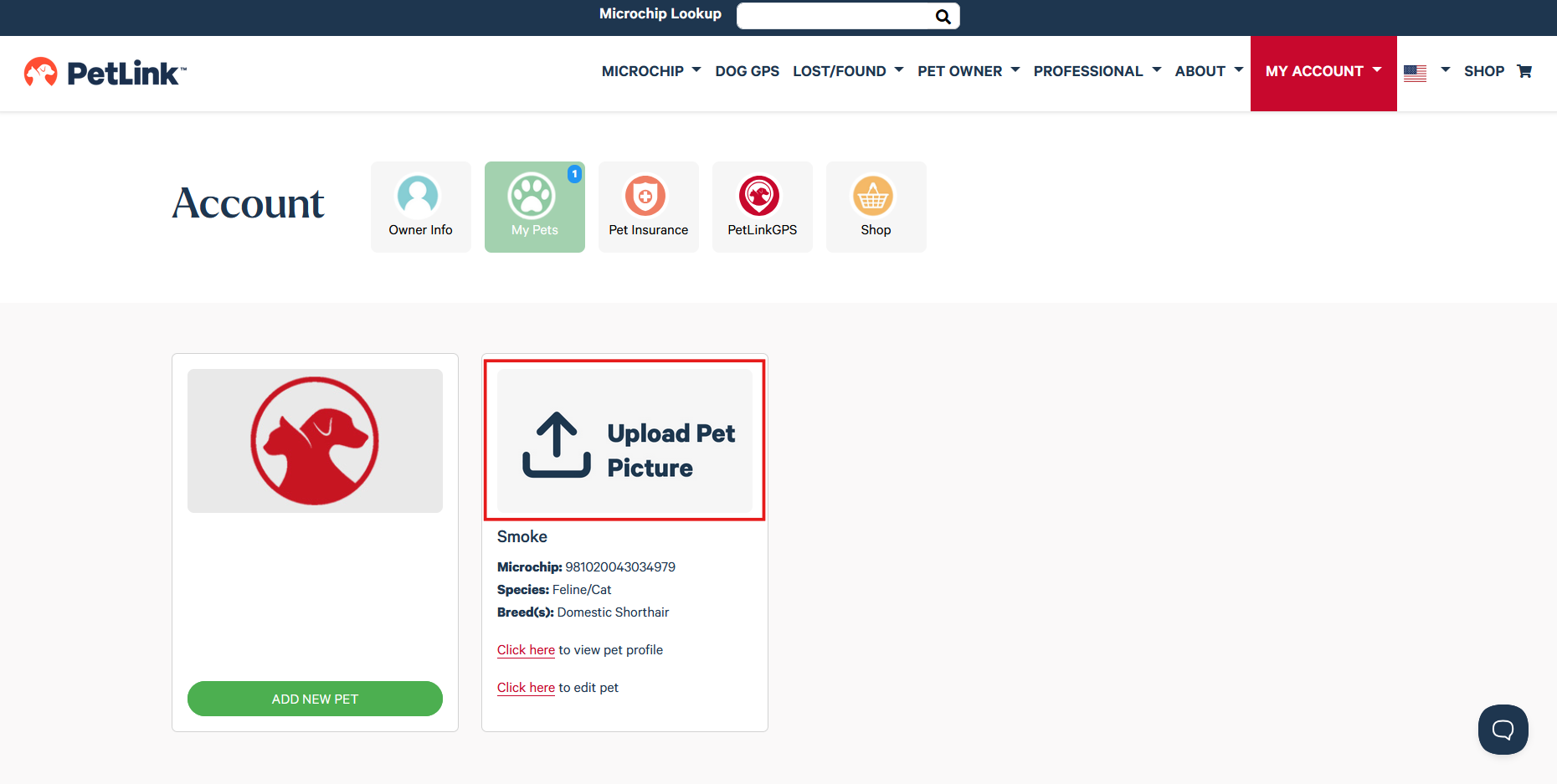Expand the PROFESSIONAL dropdown menu
This screenshot has width=1557, height=784.
pos(1097,71)
